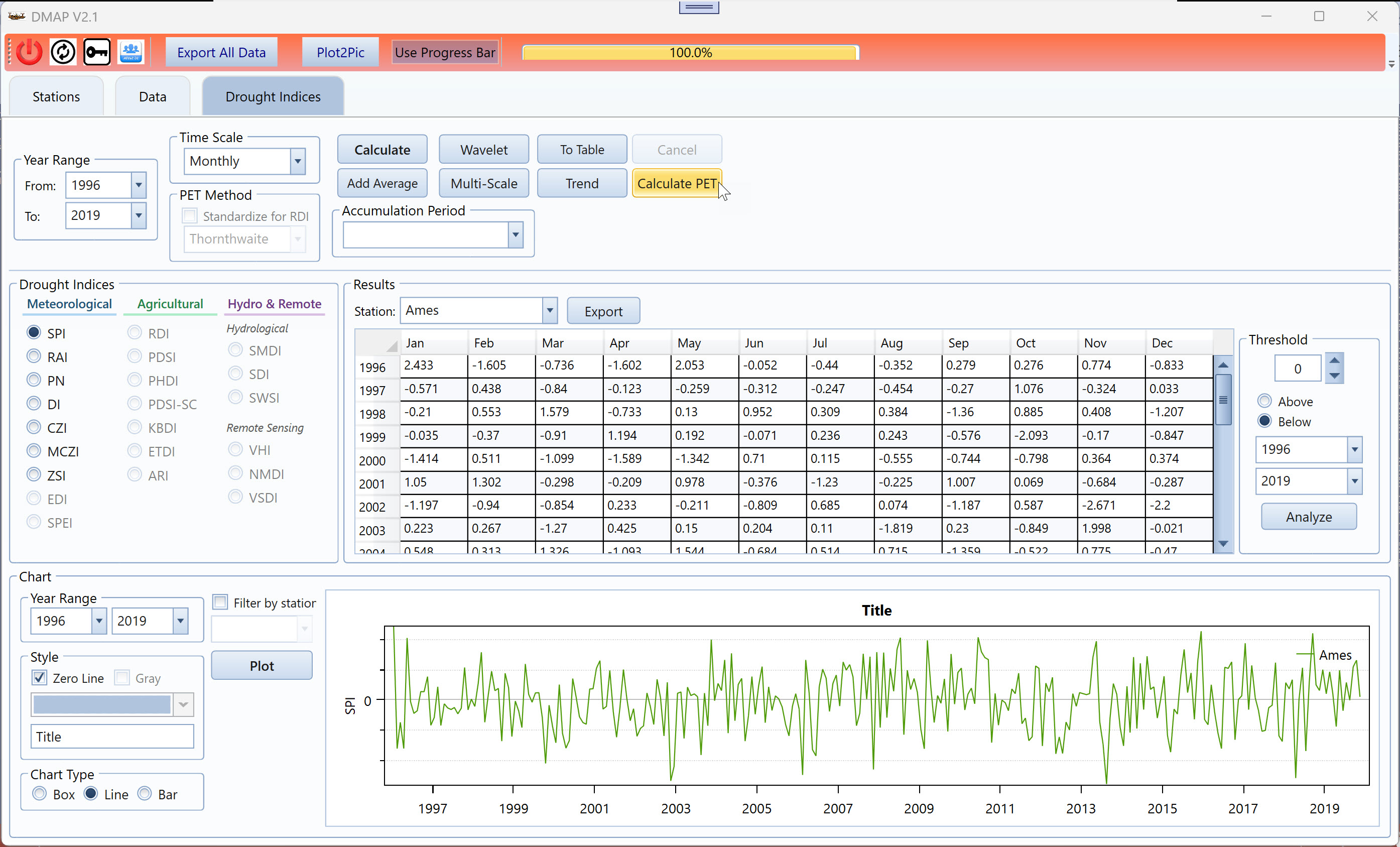Click the Wavelet button
Image resolution: width=1400 pixels, height=847 pixels.
tap(483, 150)
